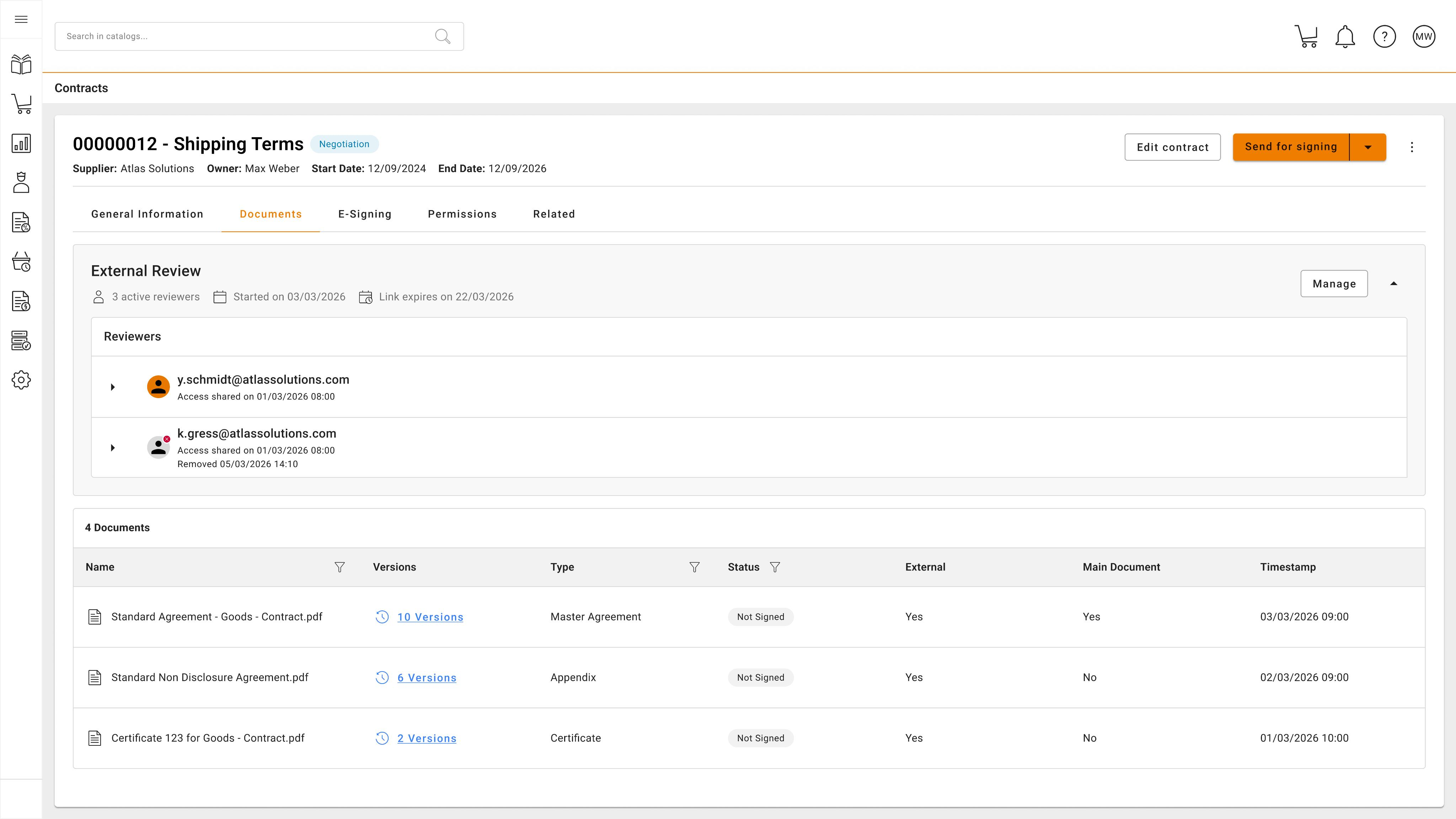This screenshot has height=819, width=1456.
Task: Click the y.schmidt@atlassolutions.com email
Action: (x=263, y=380)
